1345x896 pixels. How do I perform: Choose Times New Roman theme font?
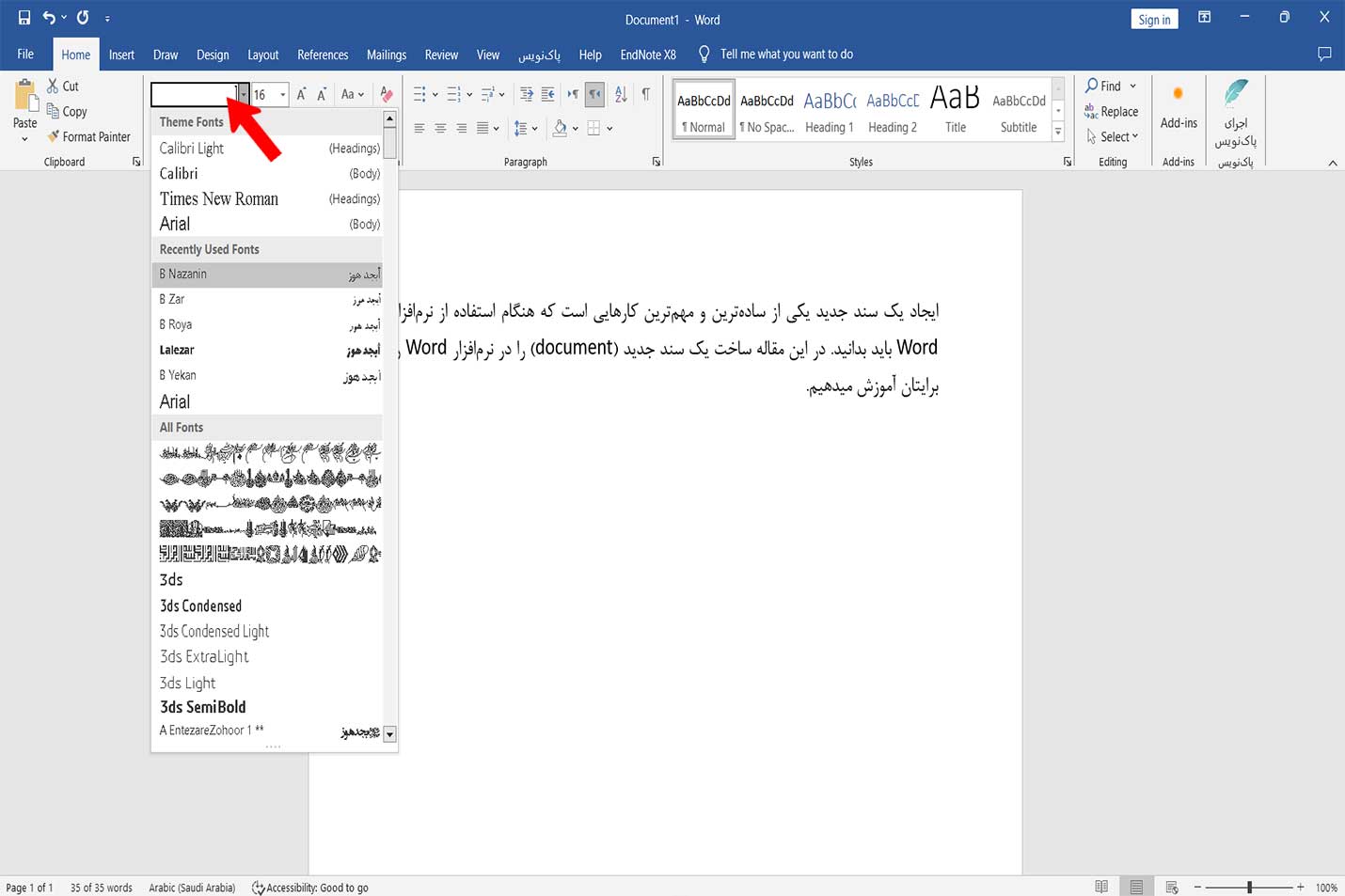pos(267,198)
